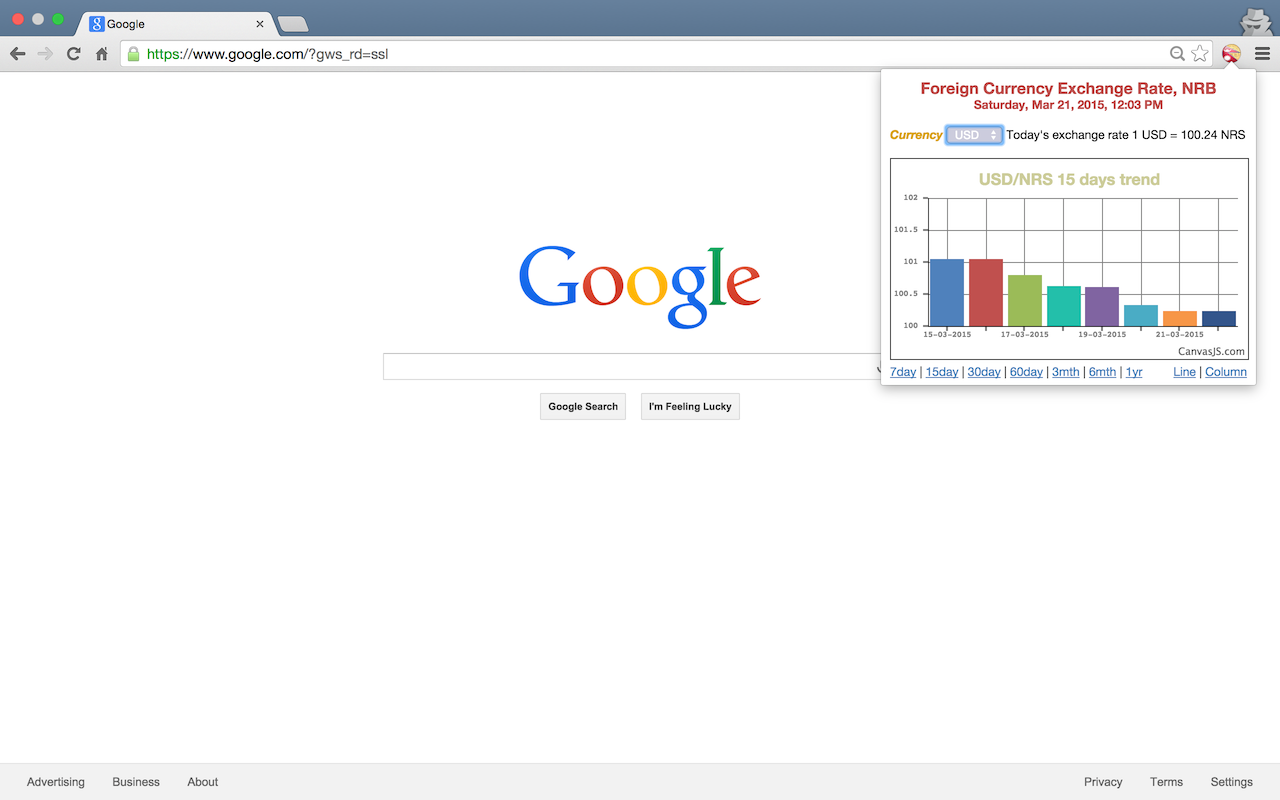The height and width of the screenshot is (800, 1280).
Task: Switch chart to Line view
Action: tap(1184, 372)
